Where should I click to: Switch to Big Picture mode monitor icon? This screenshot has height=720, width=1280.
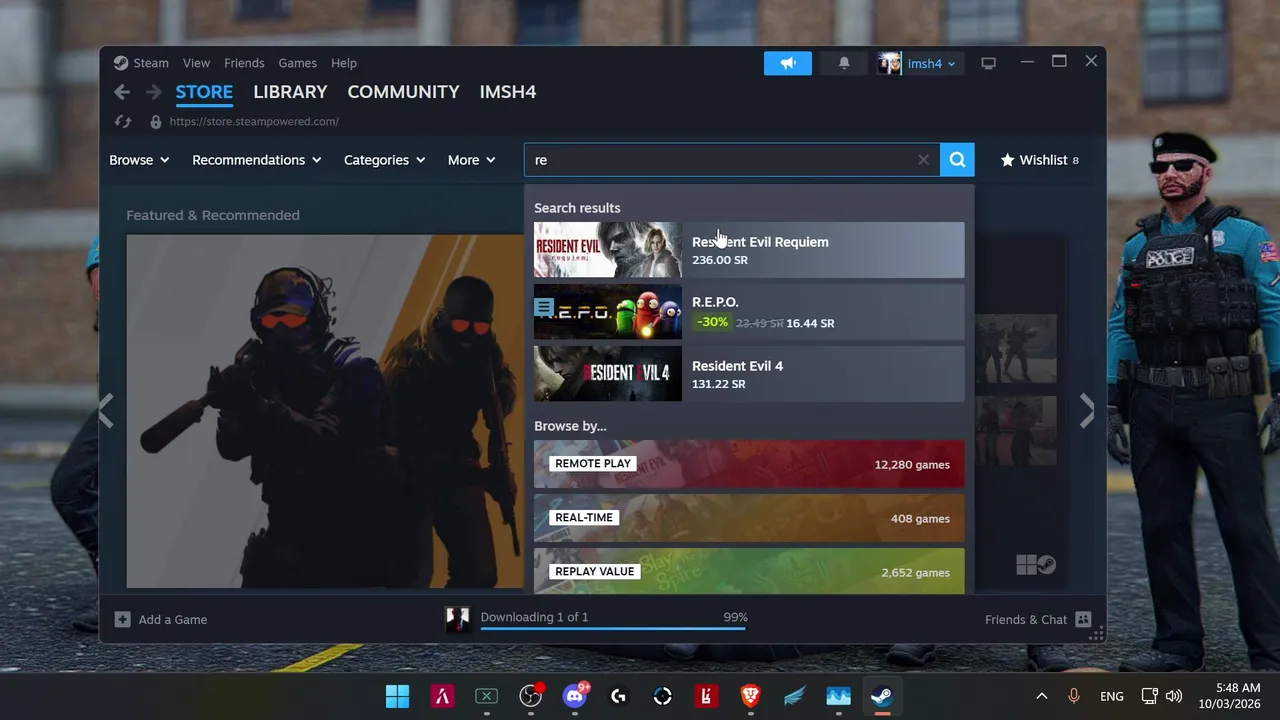click(988, 63)
